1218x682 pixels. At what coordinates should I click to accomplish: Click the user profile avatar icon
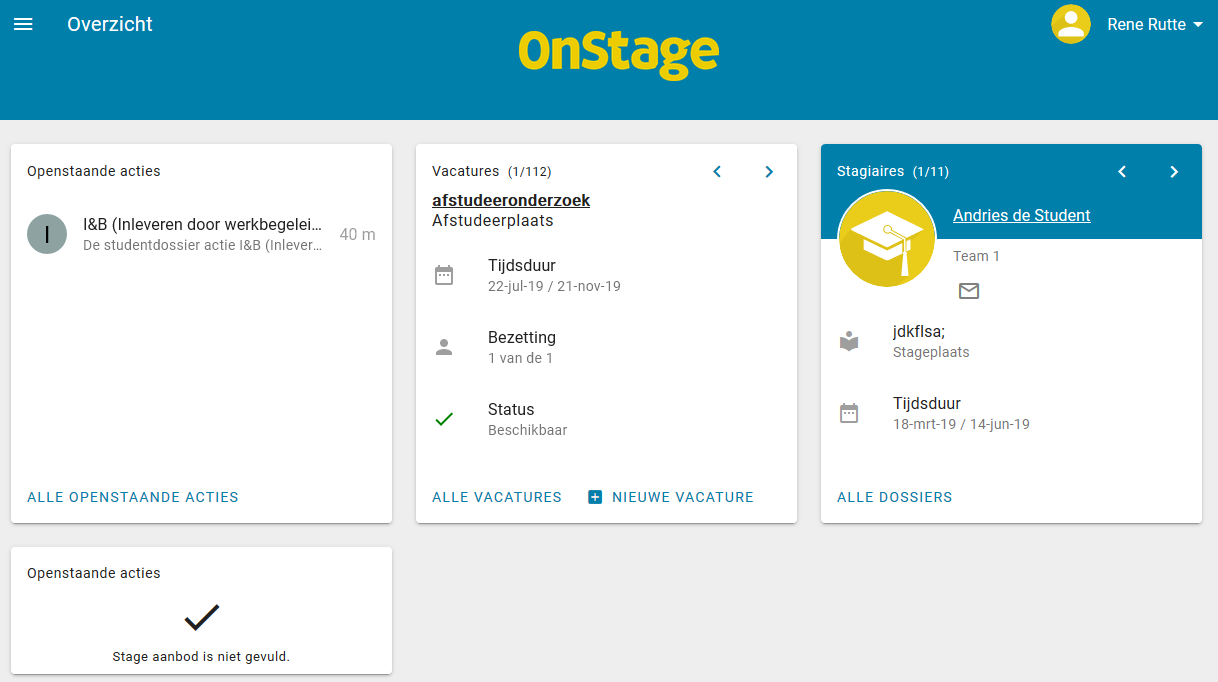tap(1071, 24)
